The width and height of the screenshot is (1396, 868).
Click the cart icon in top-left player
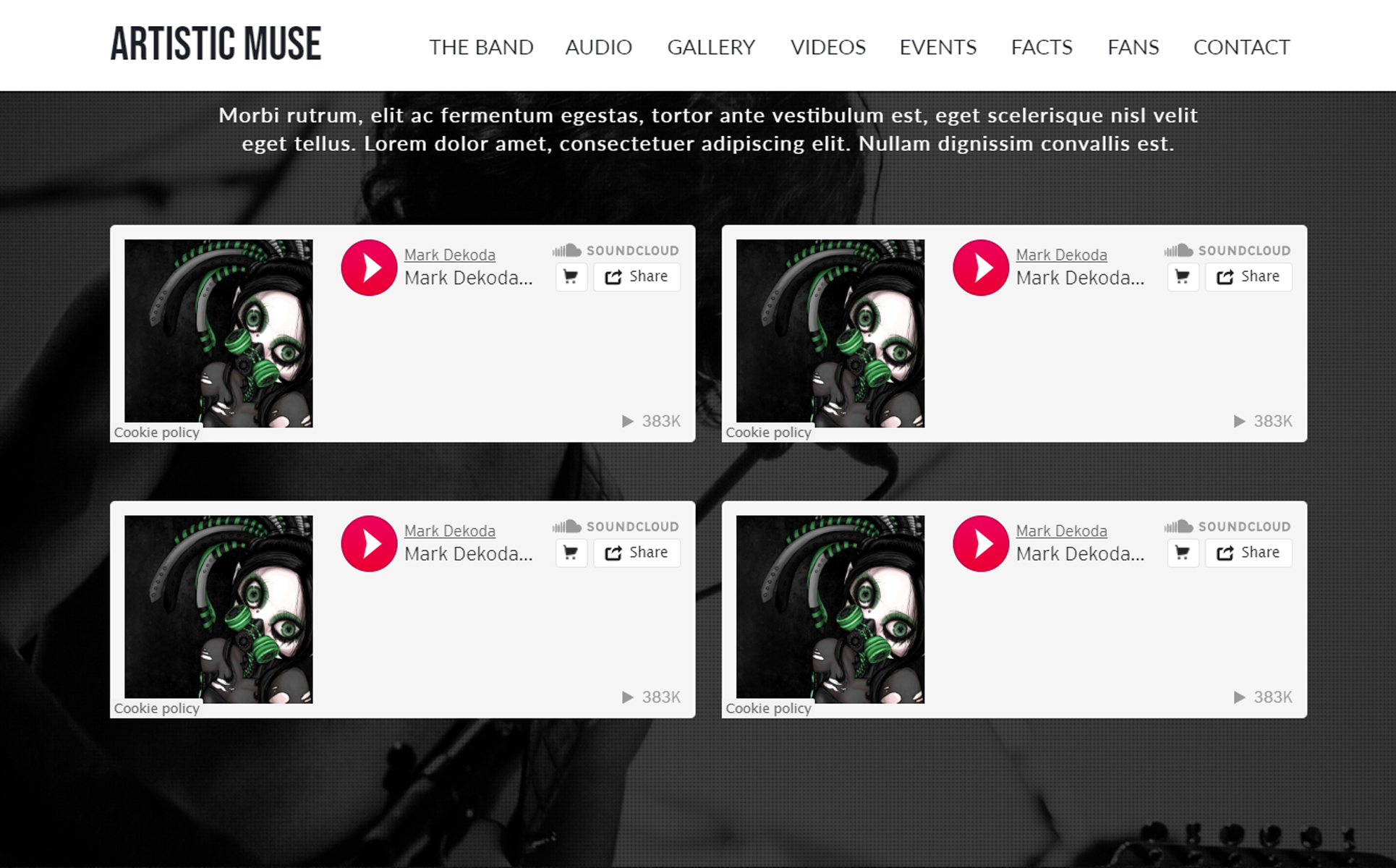(571, 277)
